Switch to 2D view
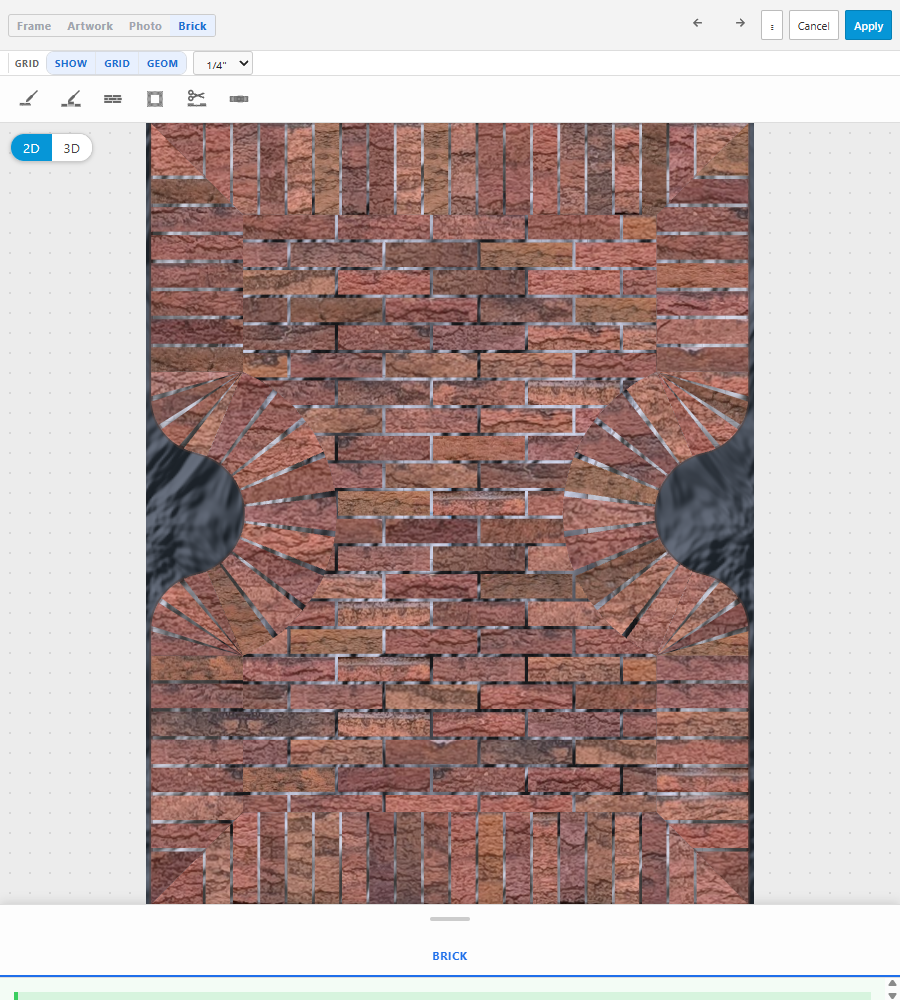The image size is (900, 1000). tap(31, 148)
